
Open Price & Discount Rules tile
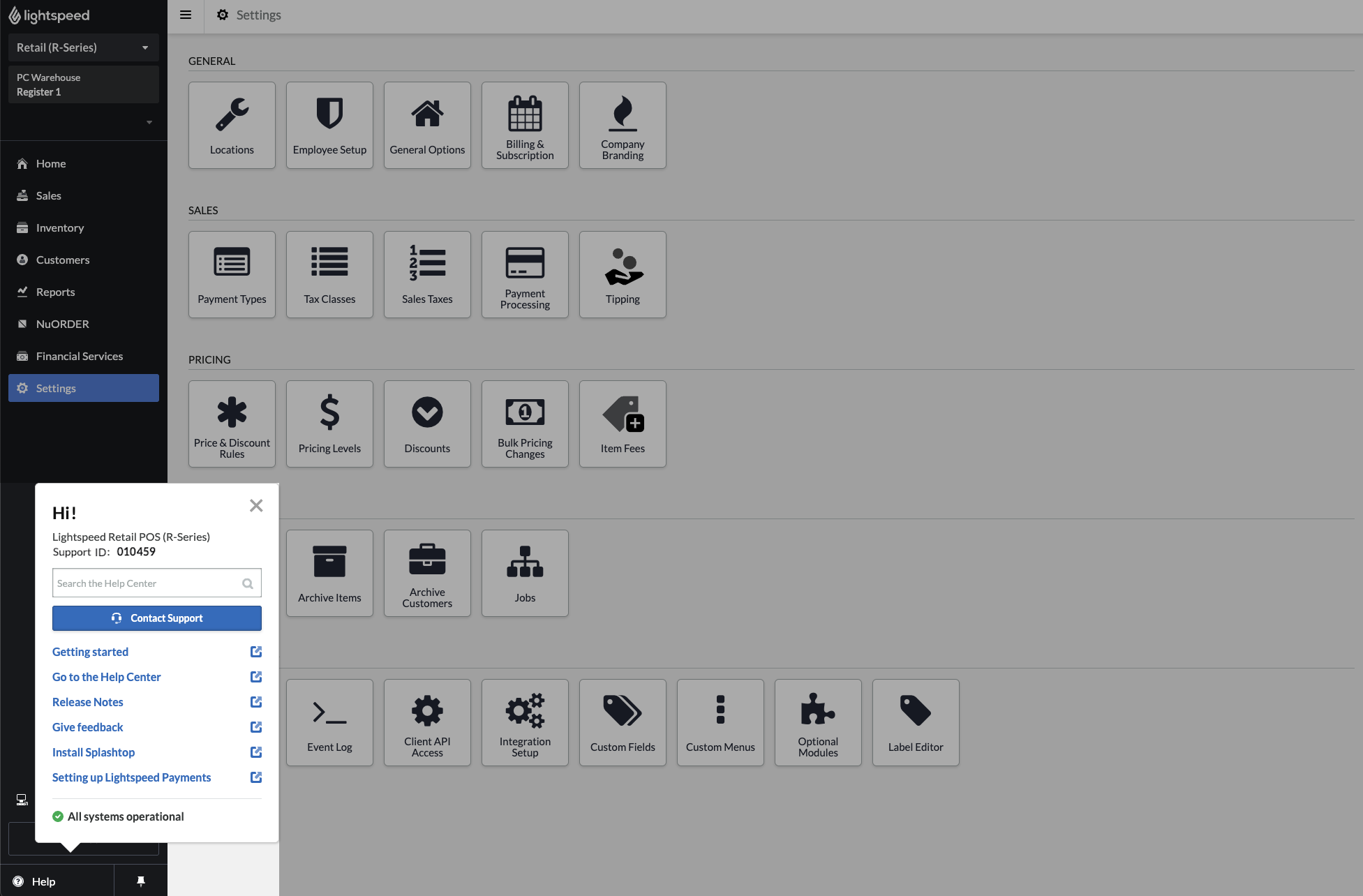232,424
